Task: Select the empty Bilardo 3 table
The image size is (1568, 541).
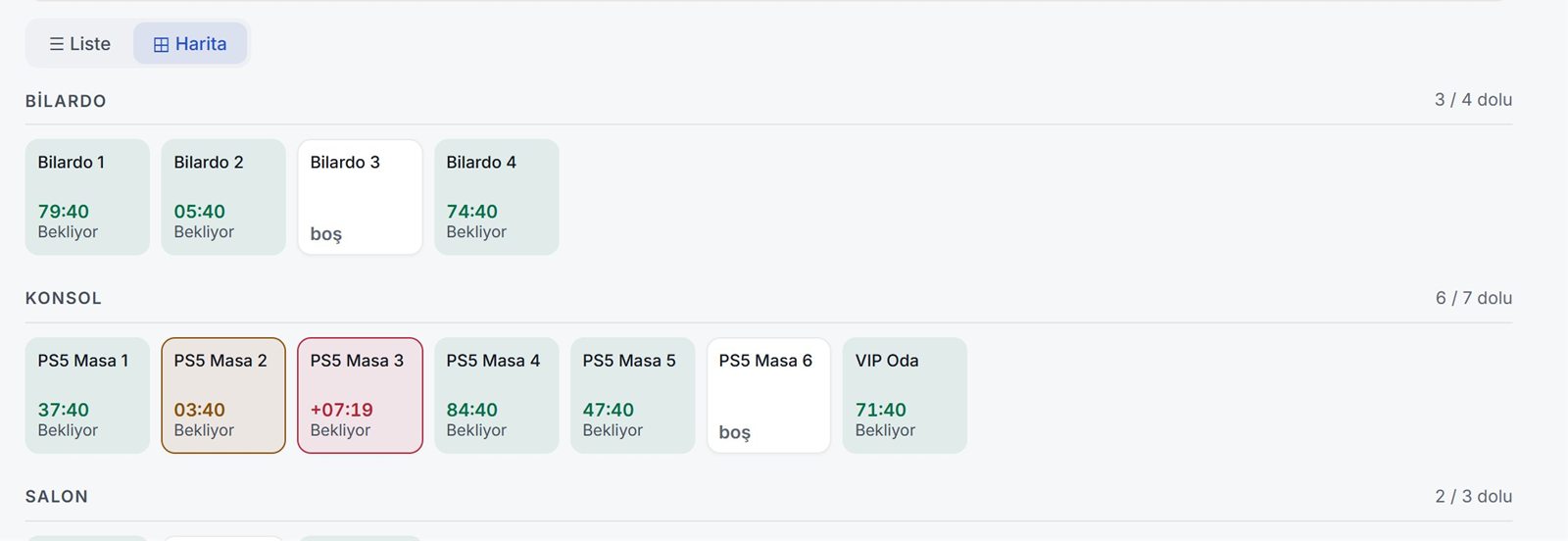Action: (x=360, y=197)
